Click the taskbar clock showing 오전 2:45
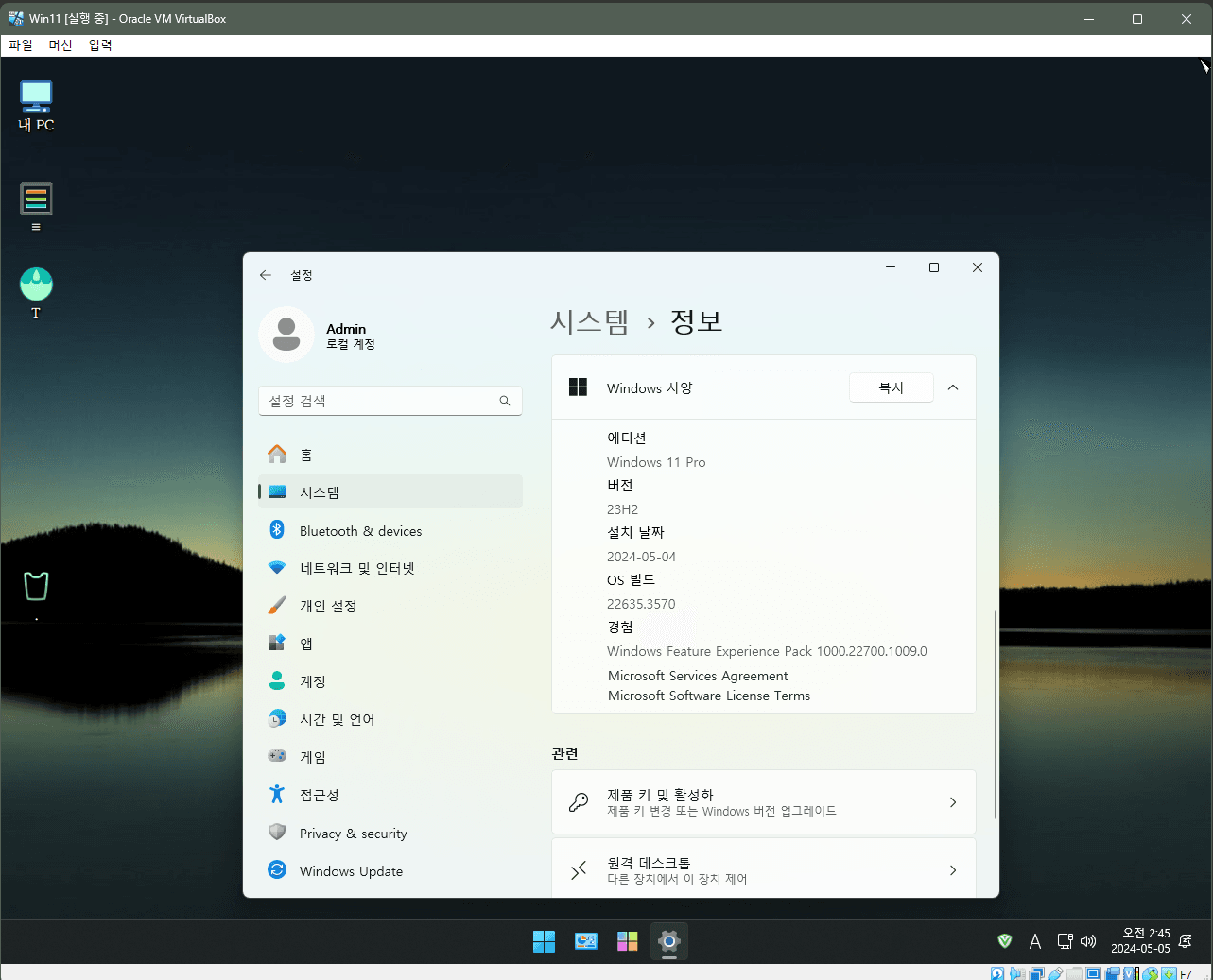Image resolution: width=1213 pixels, height=980 pixels. (1140, 941)
